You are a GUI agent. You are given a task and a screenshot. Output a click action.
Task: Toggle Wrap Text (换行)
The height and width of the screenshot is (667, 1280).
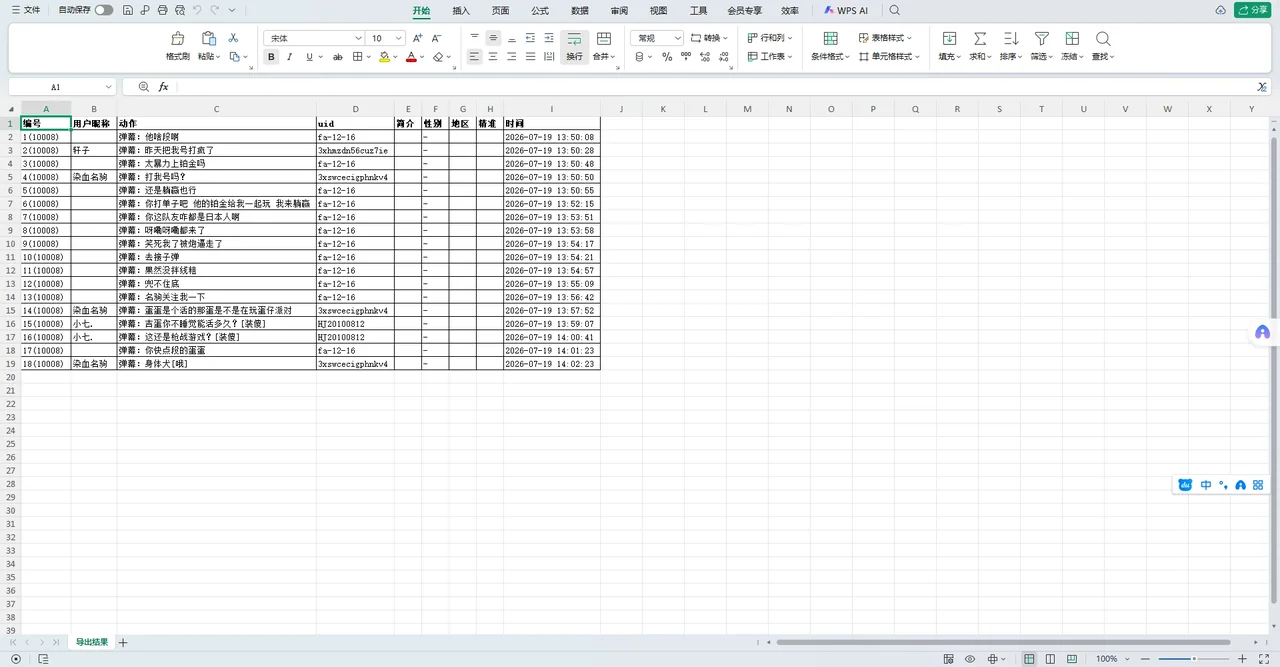(x=574, y=46)
